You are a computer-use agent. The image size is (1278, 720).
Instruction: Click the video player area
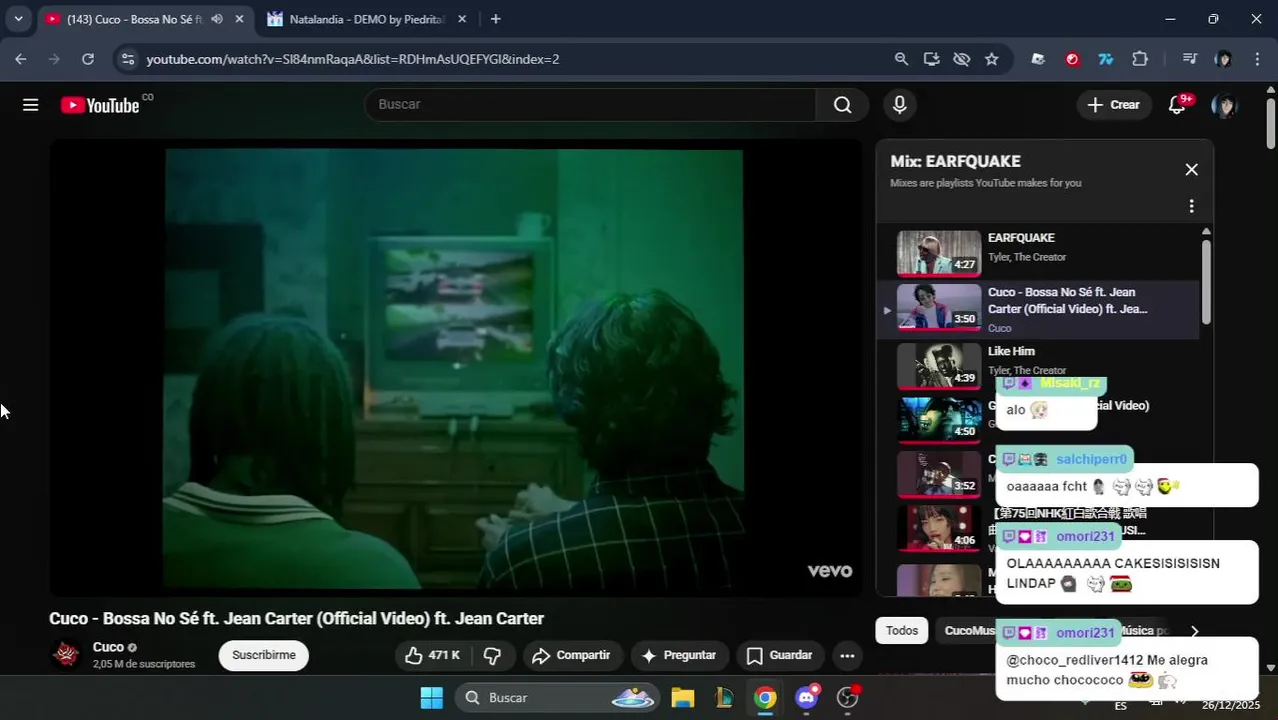[x=456, y=368]
